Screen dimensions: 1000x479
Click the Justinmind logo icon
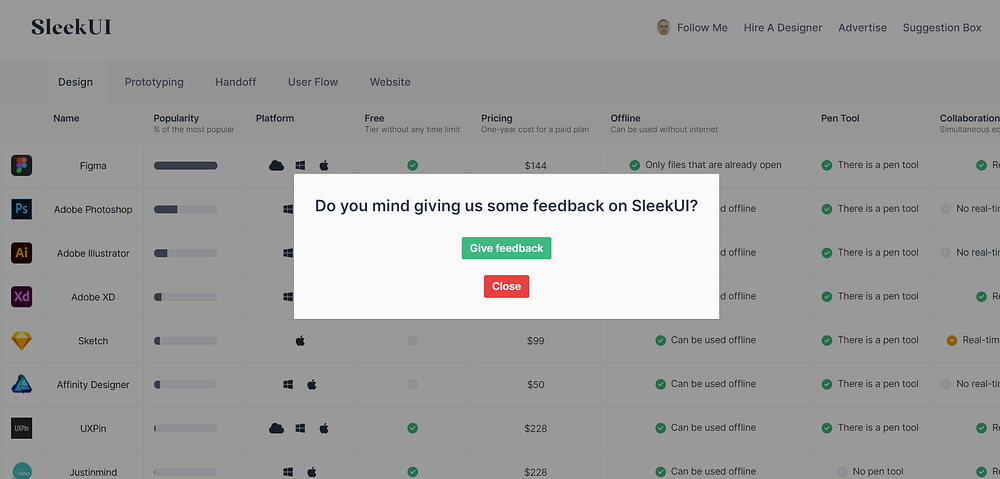(x=22, y=469)
